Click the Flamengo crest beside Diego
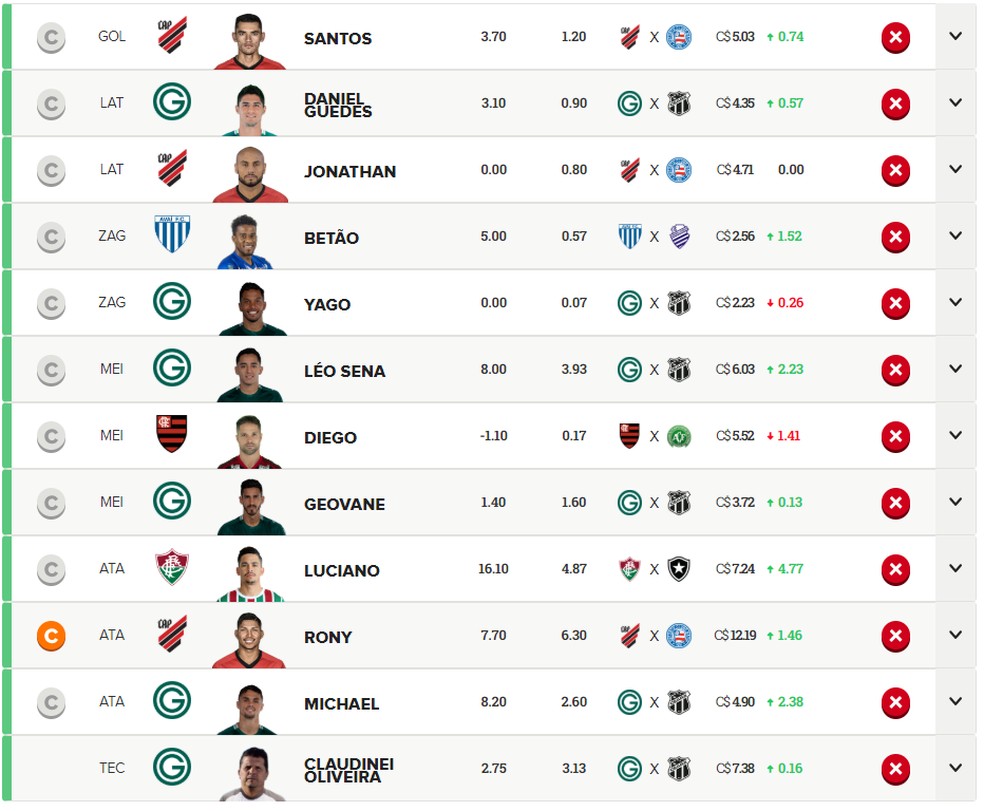This screenshot has width=984, height=811. (172, 434)
